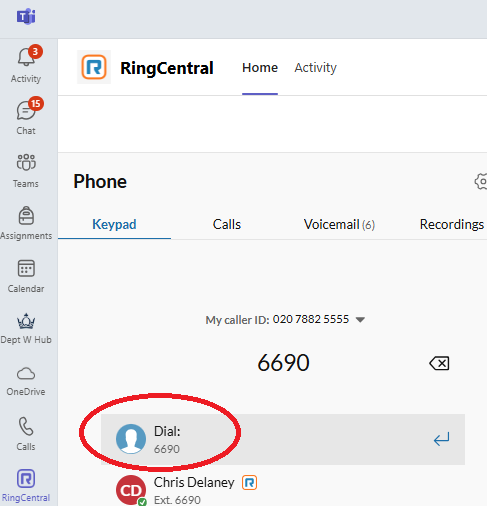The width and height of the screenshot is (487, 506).
Task: Select the Keypad tab
Action: 114,224
